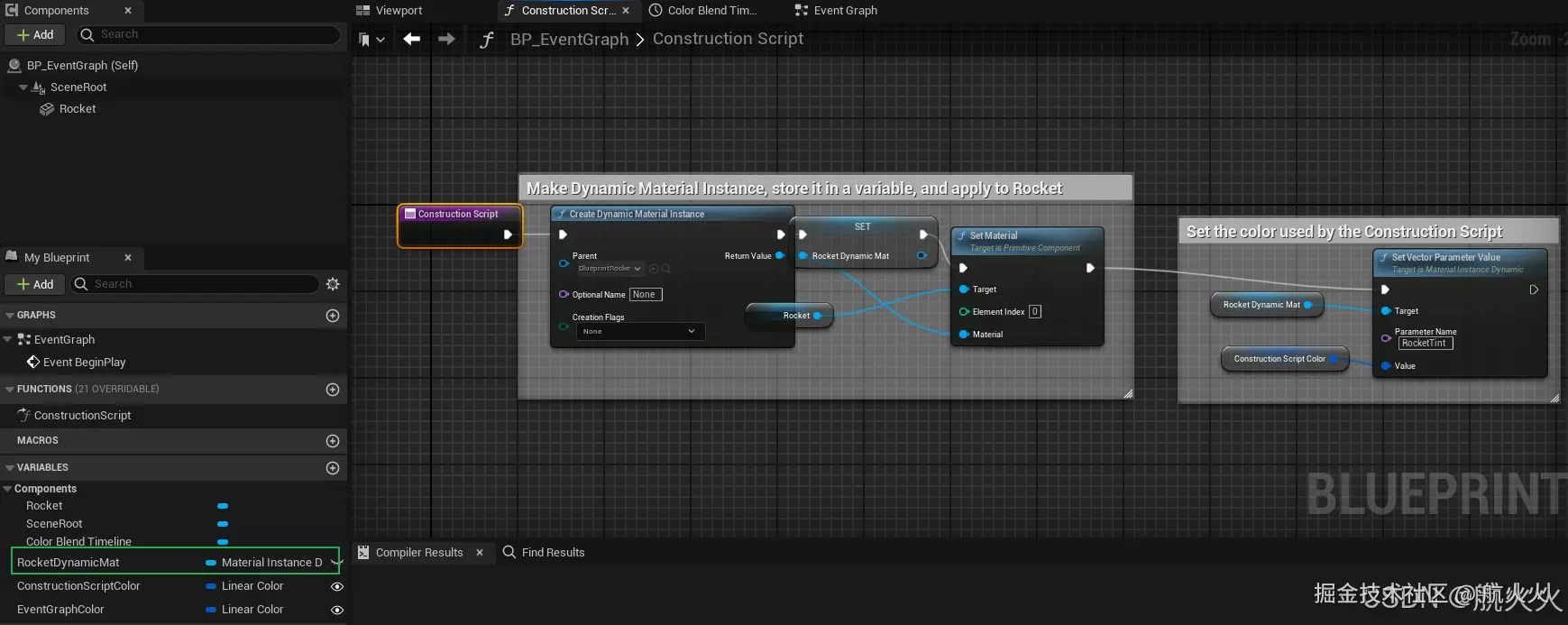Click the Components panel search field

click(209, 35)
